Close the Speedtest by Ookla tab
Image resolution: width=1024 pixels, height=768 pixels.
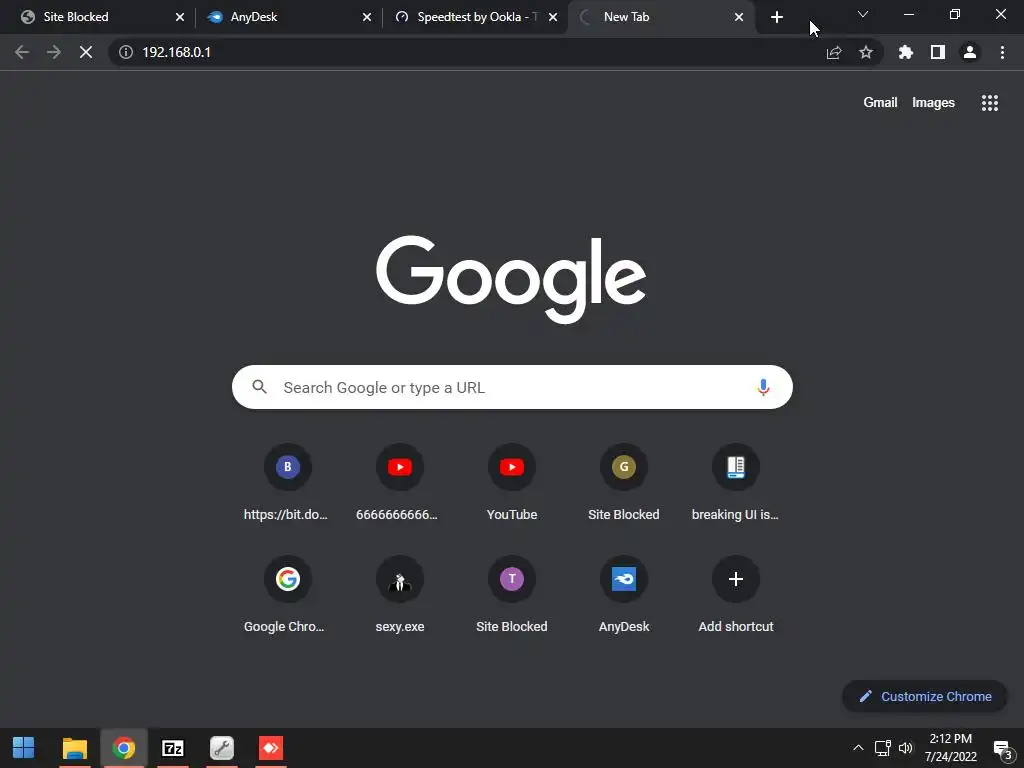coord(553,17)
